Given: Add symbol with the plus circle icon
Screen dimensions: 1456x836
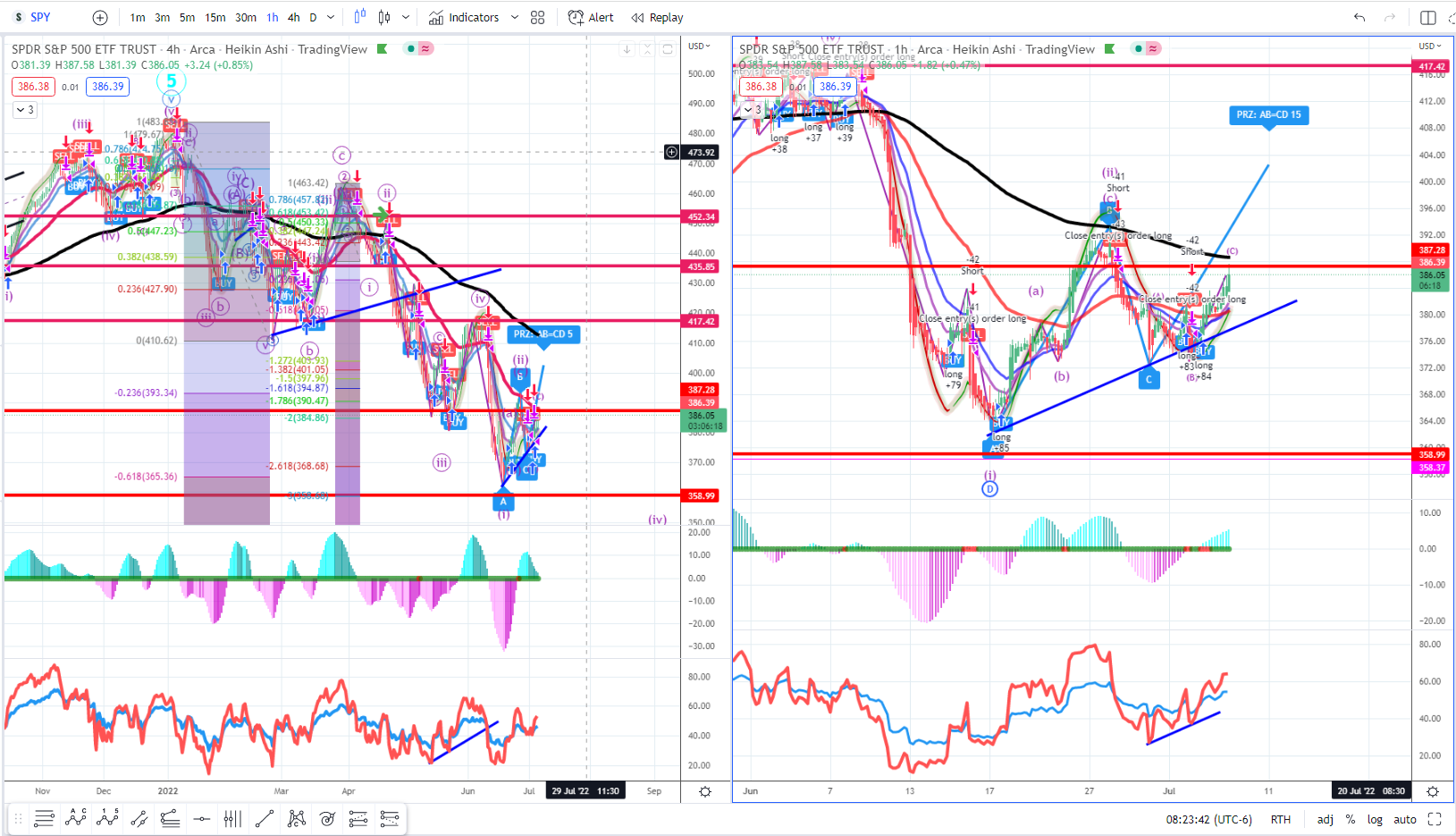Looking at the screenshot, I should pyautogui.click(x=100, y=17).
